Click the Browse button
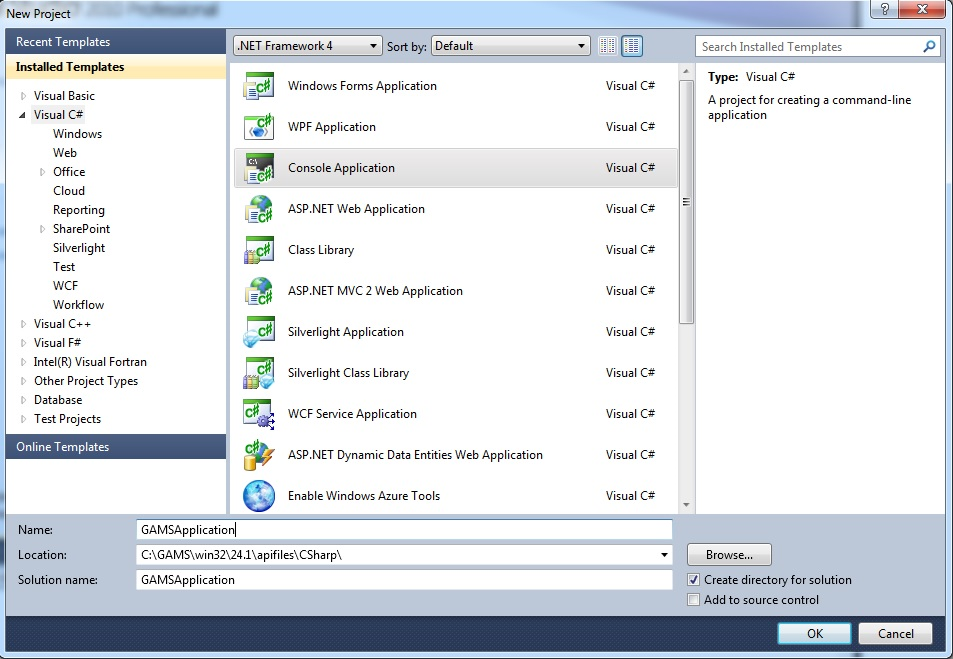Screen dimensions: 953x659 (729, 555)
